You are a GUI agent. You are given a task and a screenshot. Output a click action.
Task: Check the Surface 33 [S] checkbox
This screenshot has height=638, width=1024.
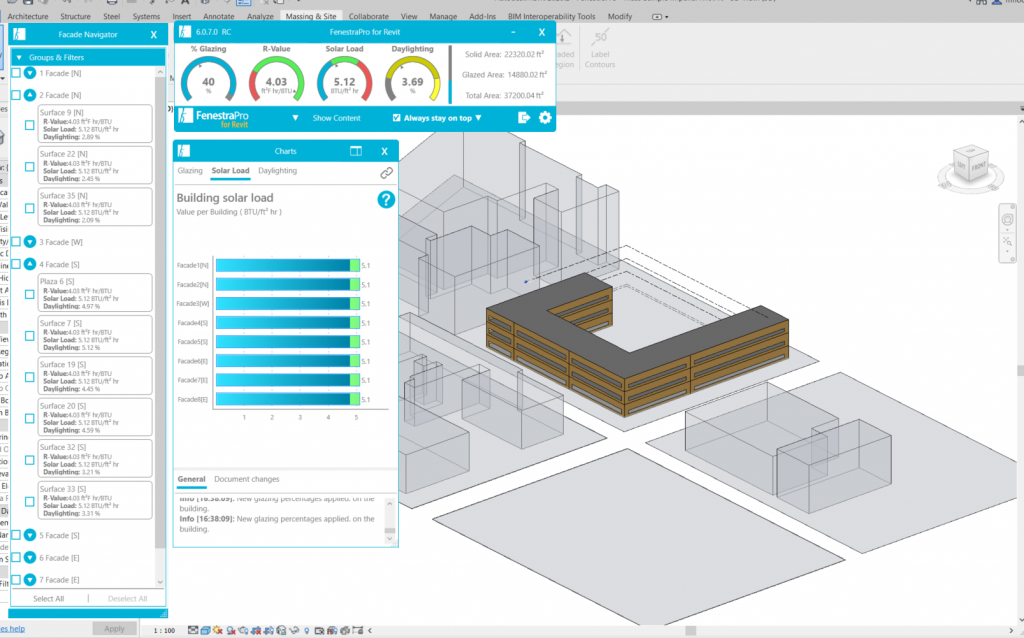coord(29,502)
